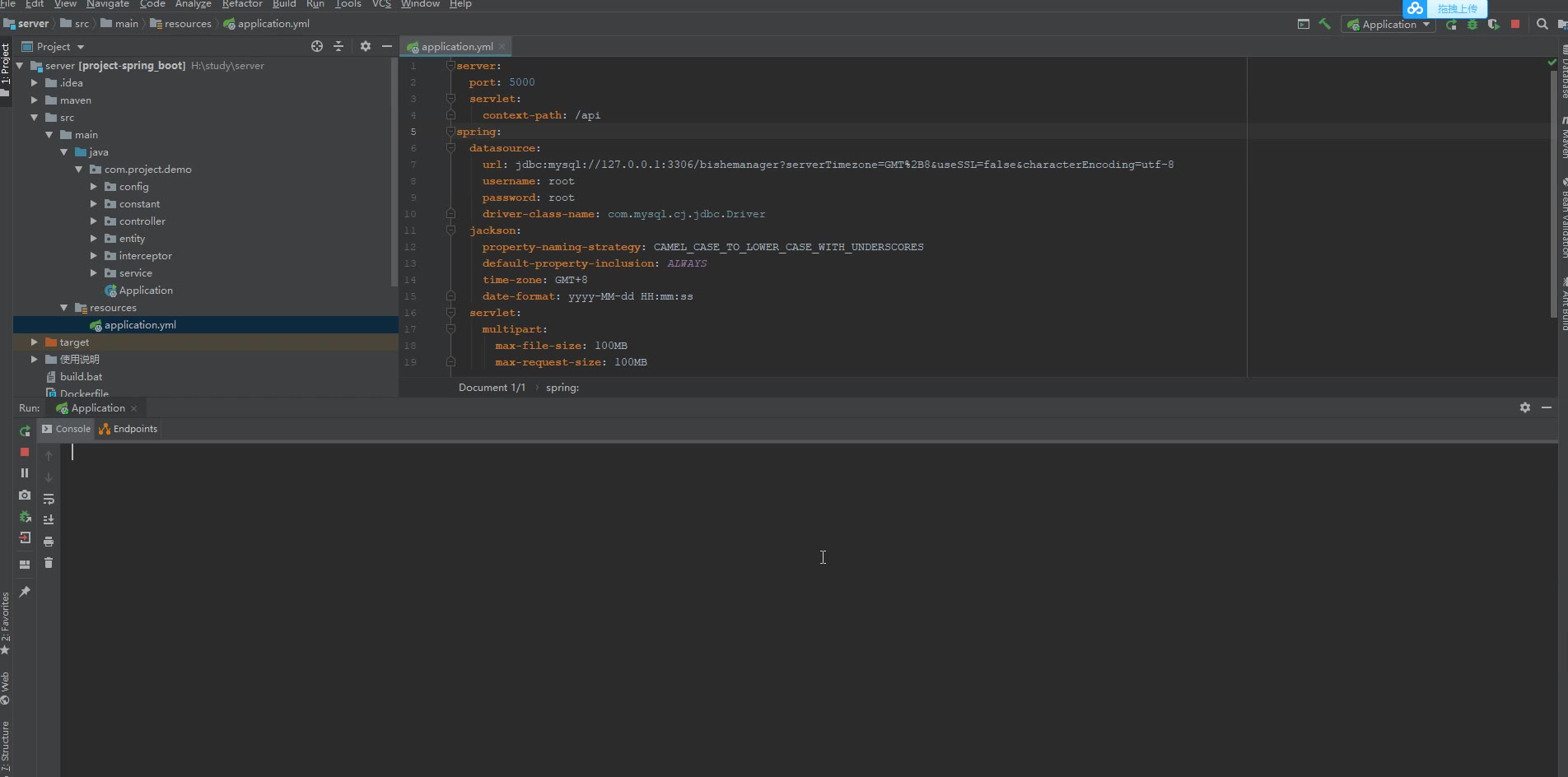
Task: Toggle pin tab in Run panel
Action: click(x=25, y=592)
